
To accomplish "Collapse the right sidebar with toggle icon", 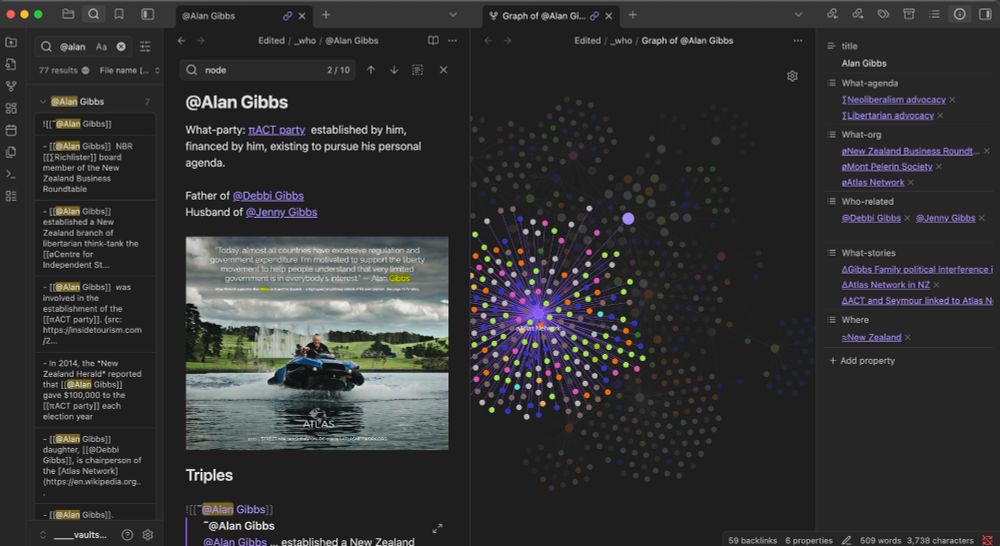I will [x=985, y=14].
